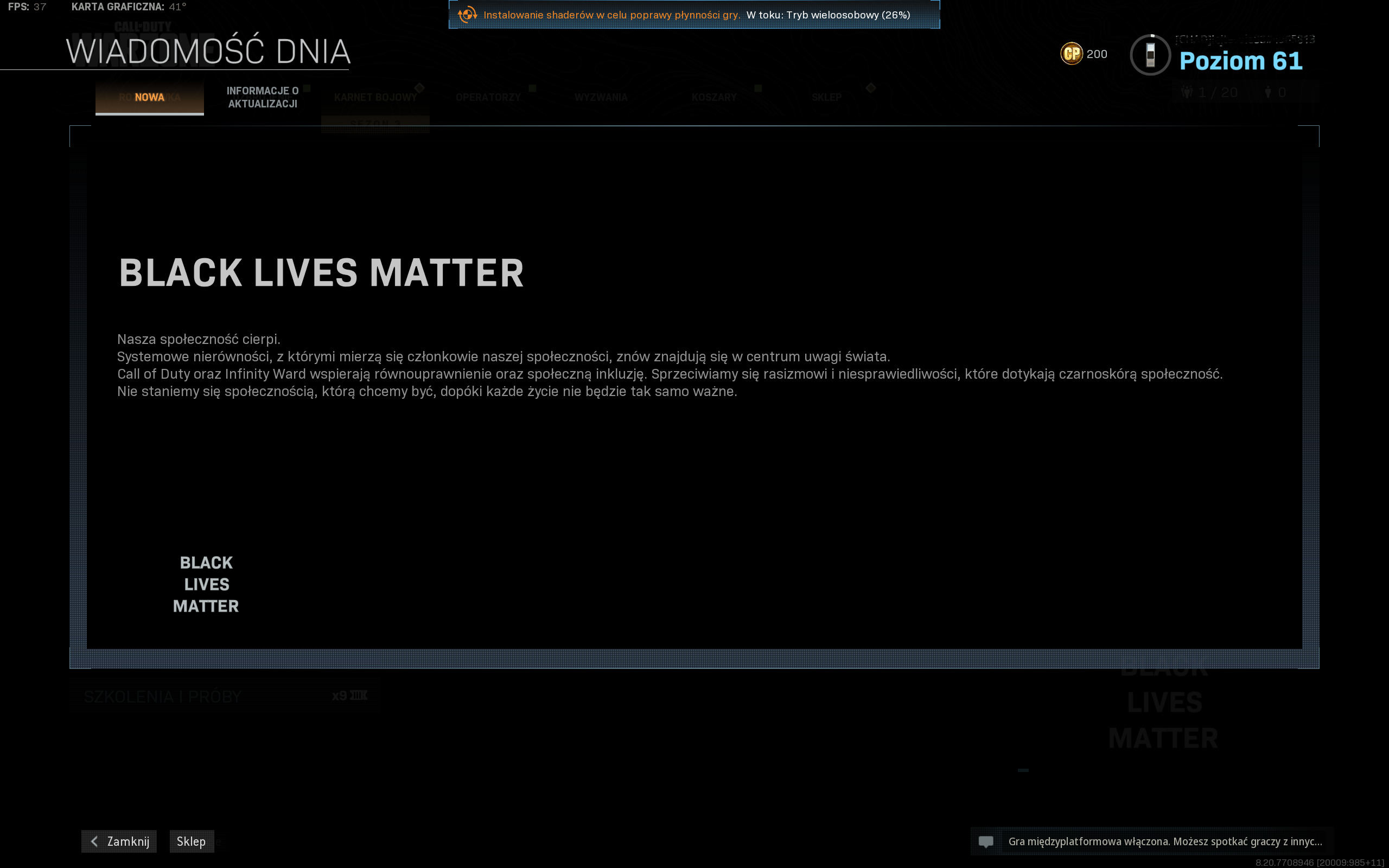Screen dimensions: 1389x868
Task: Click the Black Lives Matter logo image
Action: coord(206,584)
